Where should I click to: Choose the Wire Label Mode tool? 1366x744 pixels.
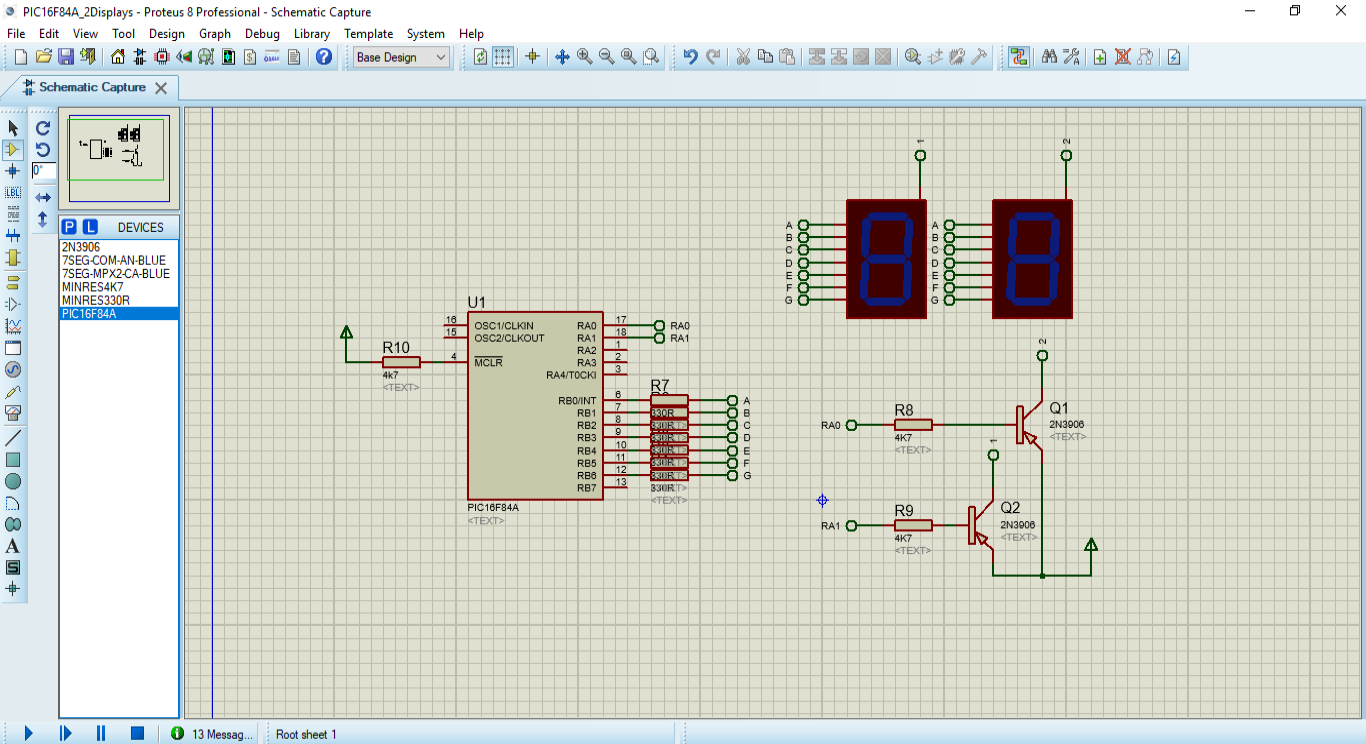tap(13, 193)
